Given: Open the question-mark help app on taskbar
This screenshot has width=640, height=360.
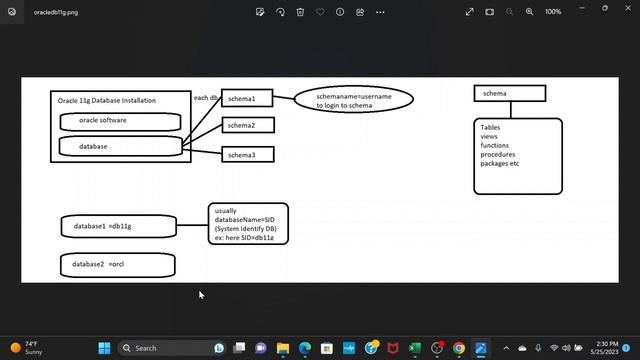Looking at the screenshot, I should (371, 348).
